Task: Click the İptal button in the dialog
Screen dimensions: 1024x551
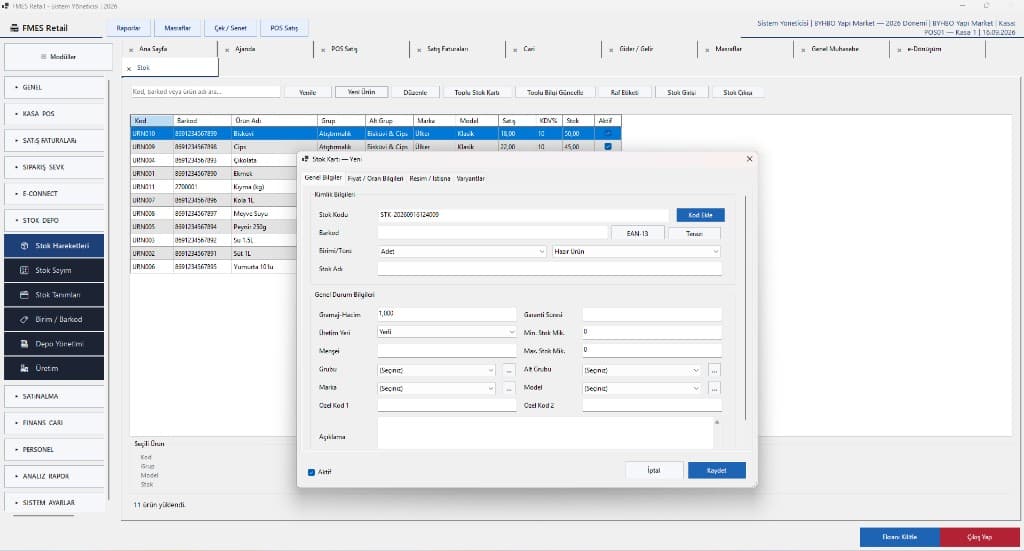Action: (x=654, y=471)
